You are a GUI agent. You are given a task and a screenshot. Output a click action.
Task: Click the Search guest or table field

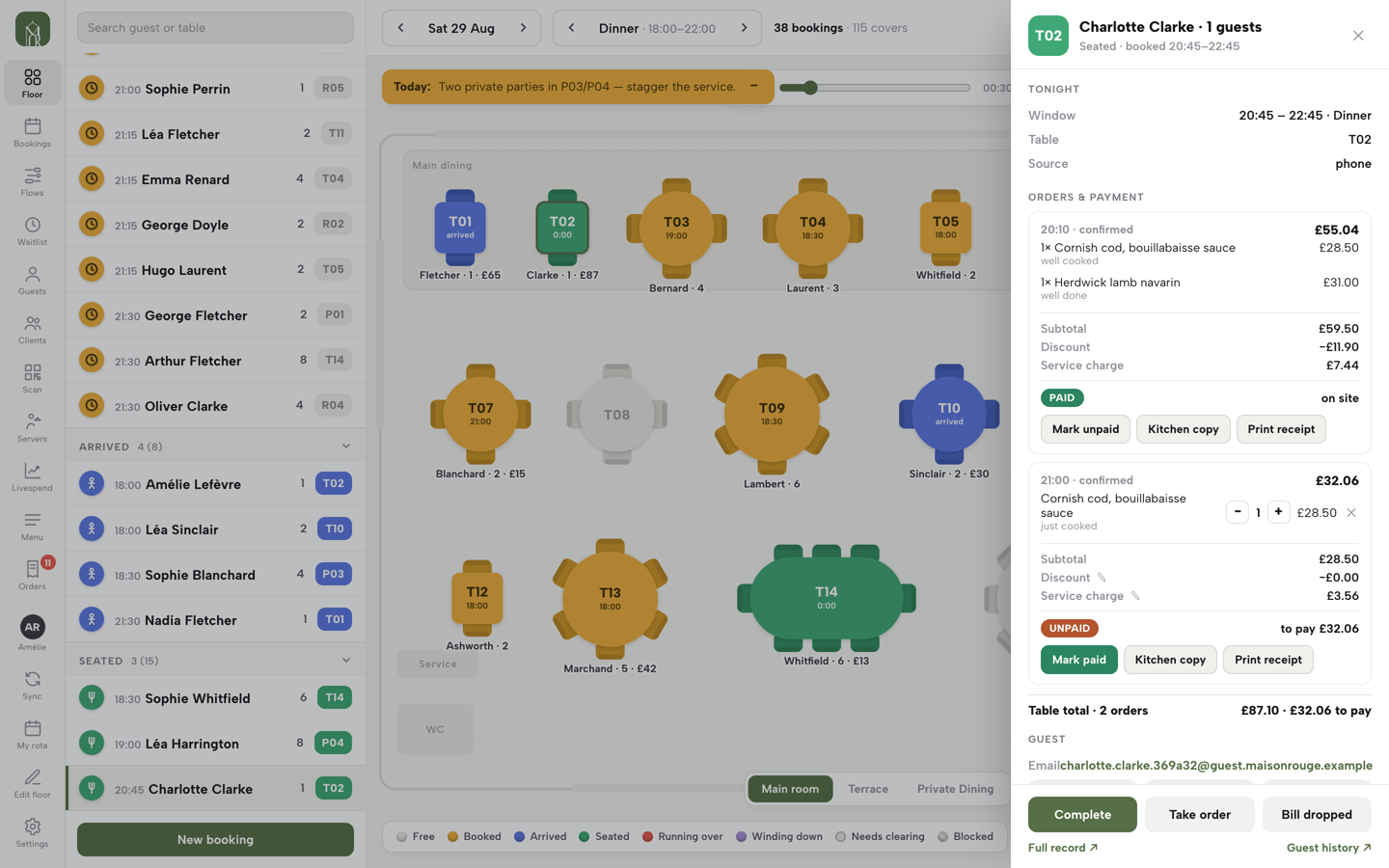click(215, 28)
